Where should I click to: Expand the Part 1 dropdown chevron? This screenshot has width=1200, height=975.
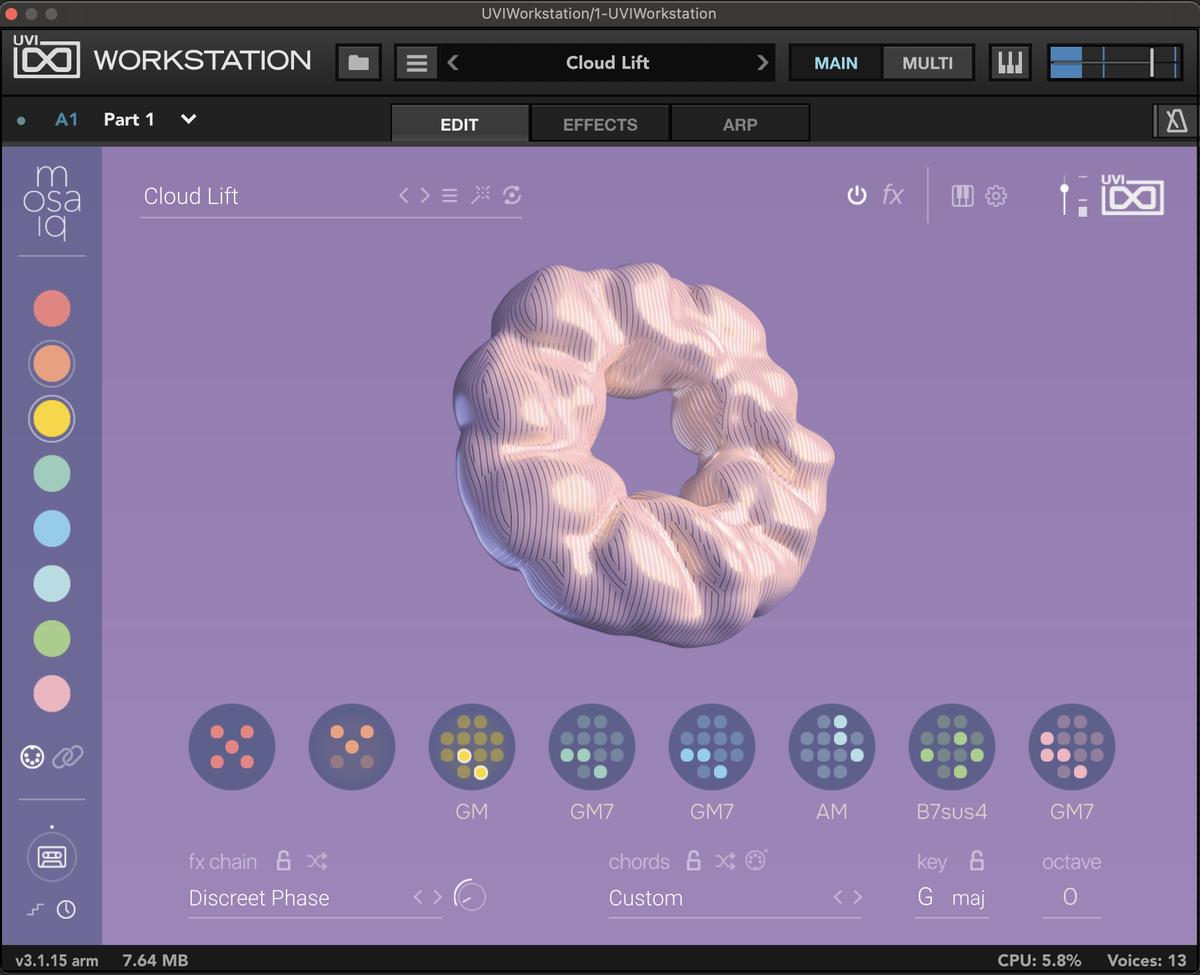[x=188, y=119]
